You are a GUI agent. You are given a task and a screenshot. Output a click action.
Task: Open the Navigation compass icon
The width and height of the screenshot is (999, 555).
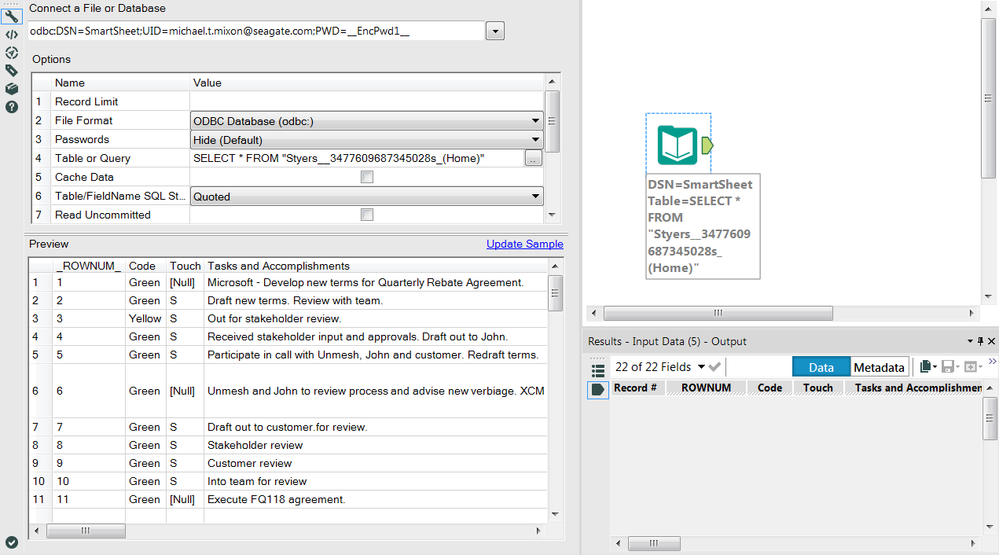coord(11,52)
